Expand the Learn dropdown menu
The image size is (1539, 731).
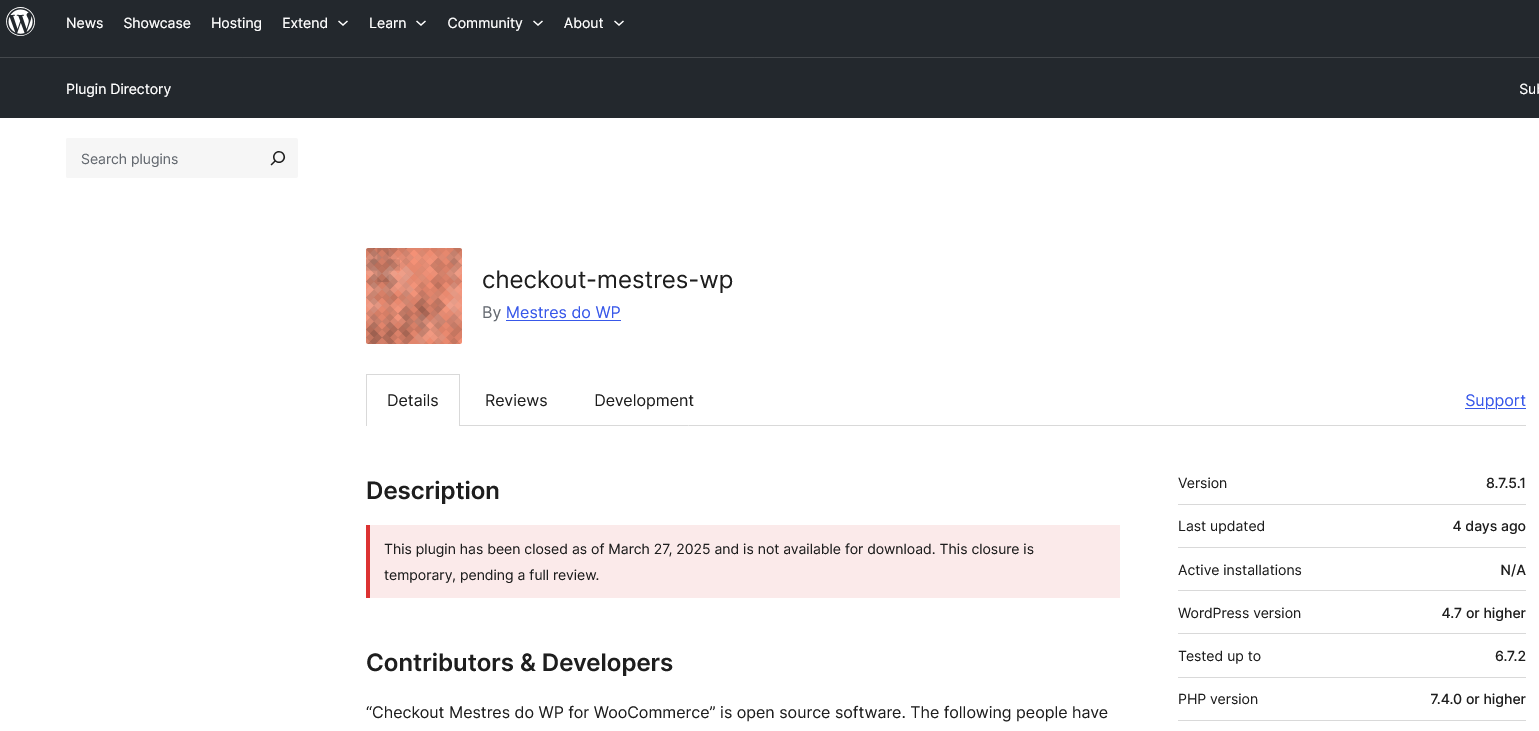pyautogui.click(x=398, y=23)
